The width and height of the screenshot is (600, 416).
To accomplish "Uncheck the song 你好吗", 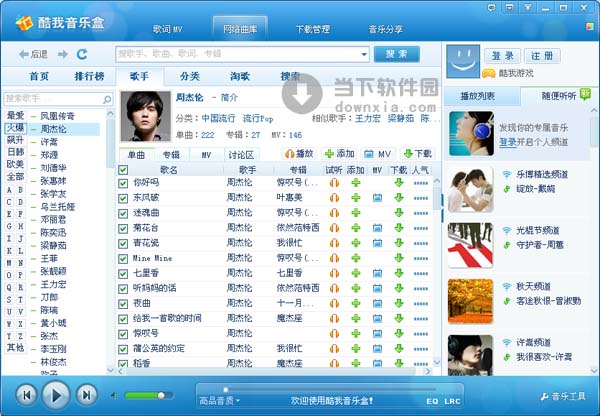I will 123,183.
